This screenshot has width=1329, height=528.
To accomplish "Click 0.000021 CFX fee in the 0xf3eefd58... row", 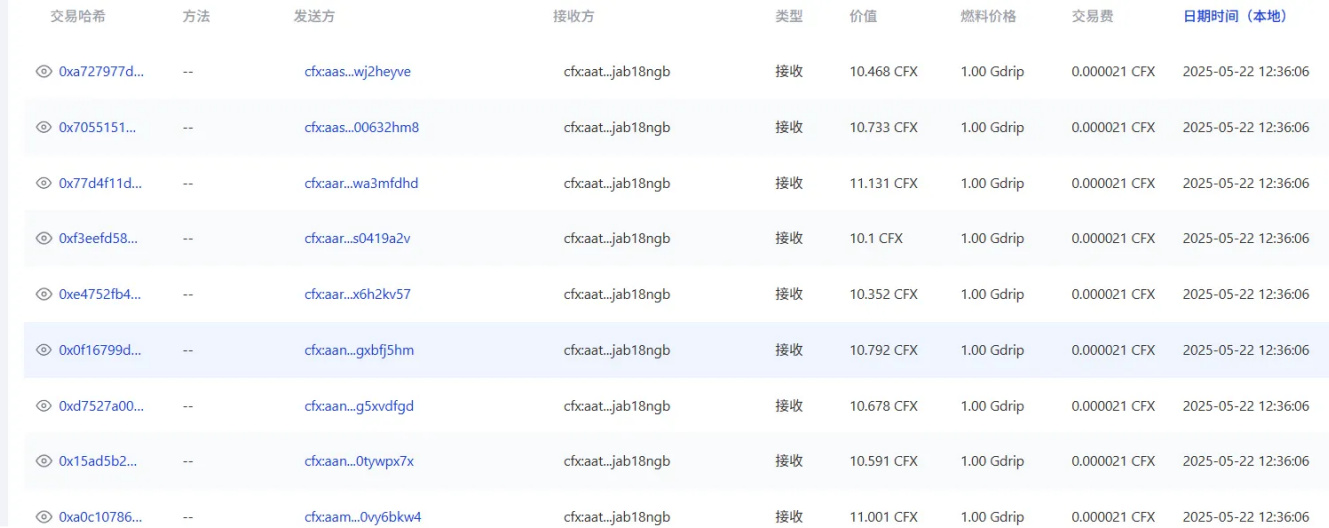I will [1113, 239].
